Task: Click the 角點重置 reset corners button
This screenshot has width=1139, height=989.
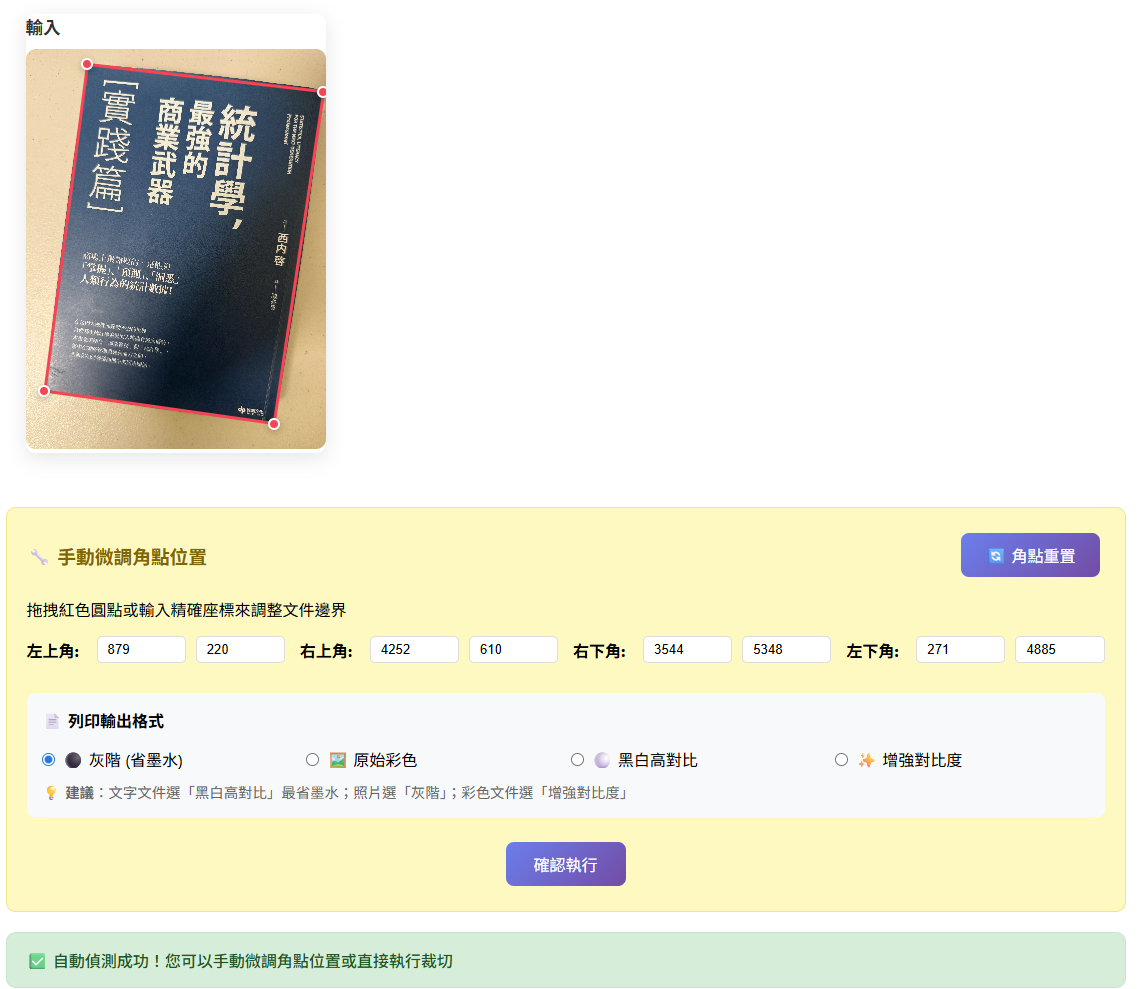Action: click(1029, 555)
